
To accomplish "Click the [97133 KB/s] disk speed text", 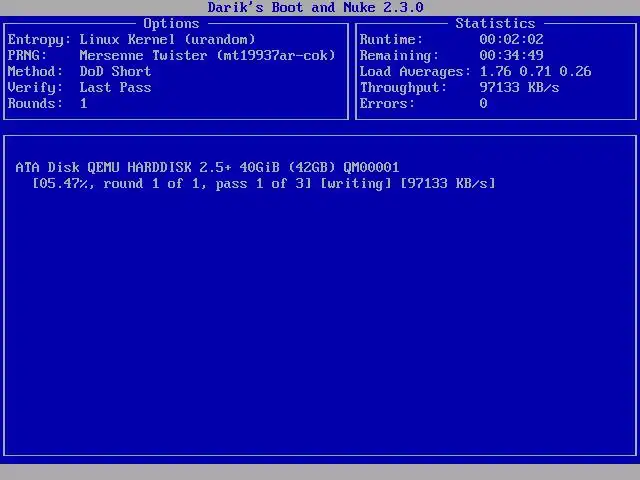I will [448, 183].
